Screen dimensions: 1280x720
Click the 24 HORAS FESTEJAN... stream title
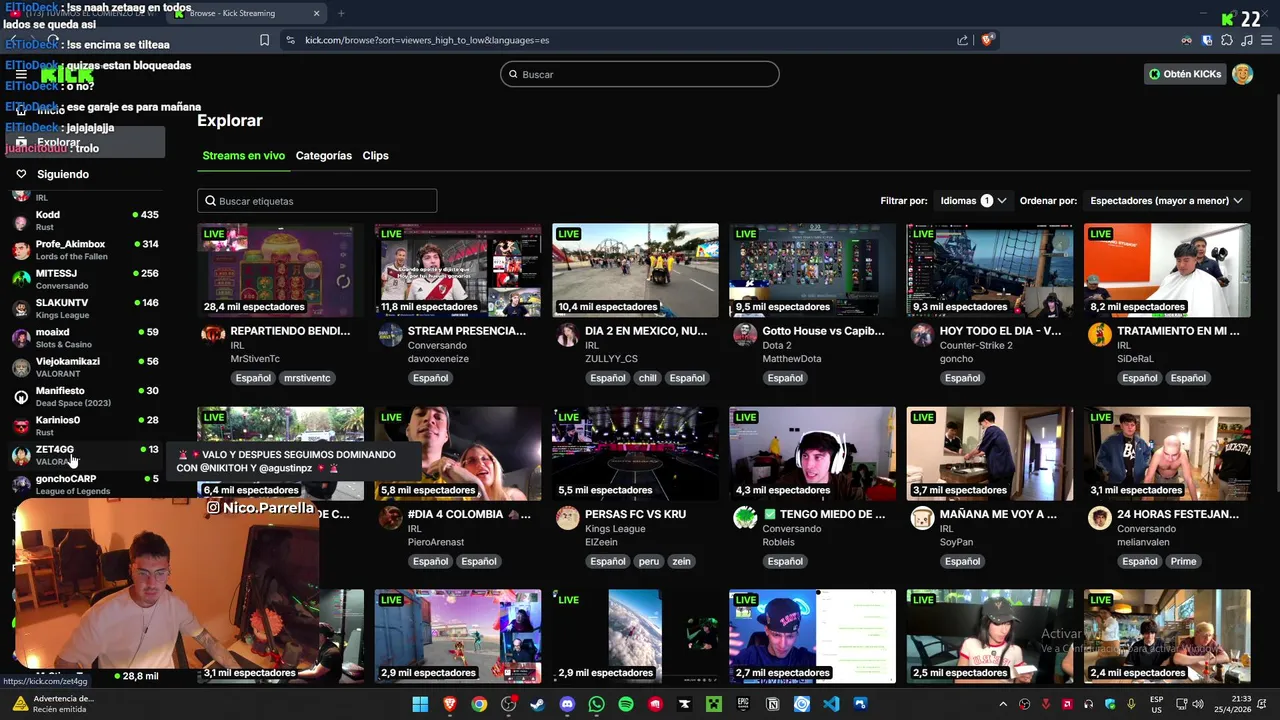click(x=1178, y=514)
